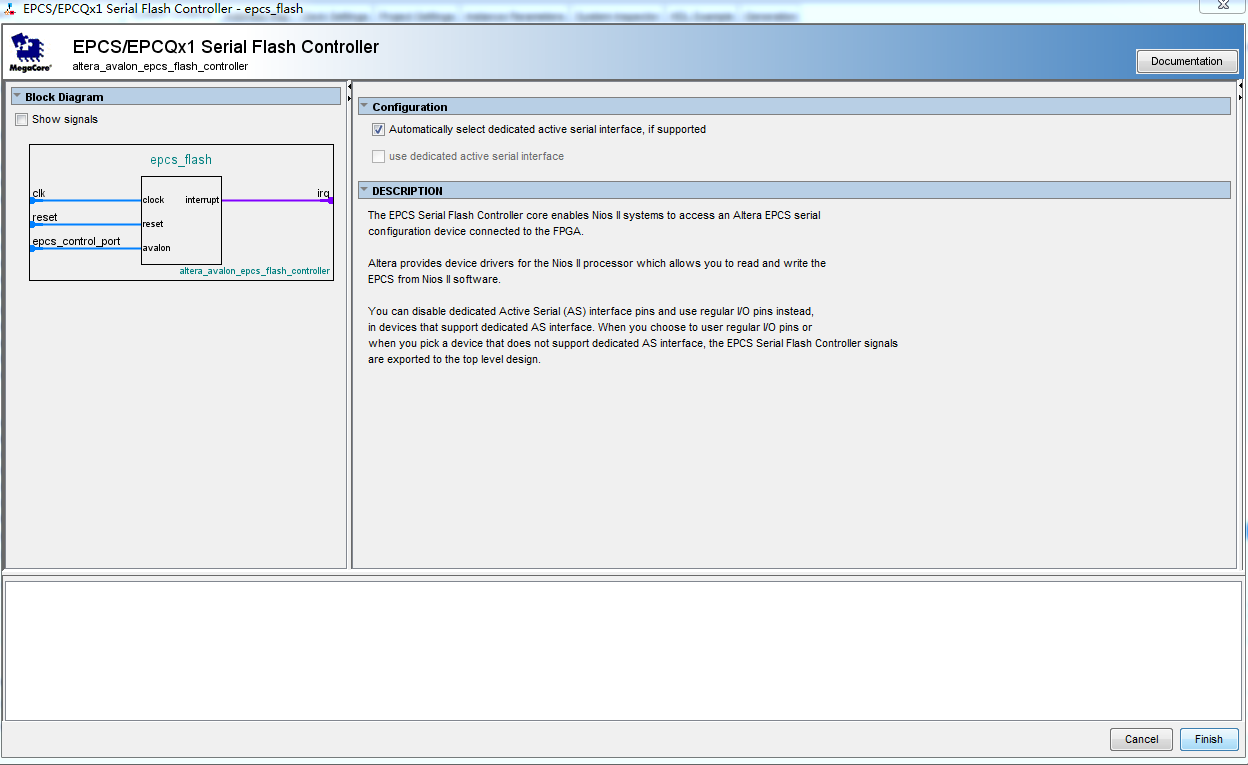
Task: Open the Documentation button
Action: tap(1187, 61)
